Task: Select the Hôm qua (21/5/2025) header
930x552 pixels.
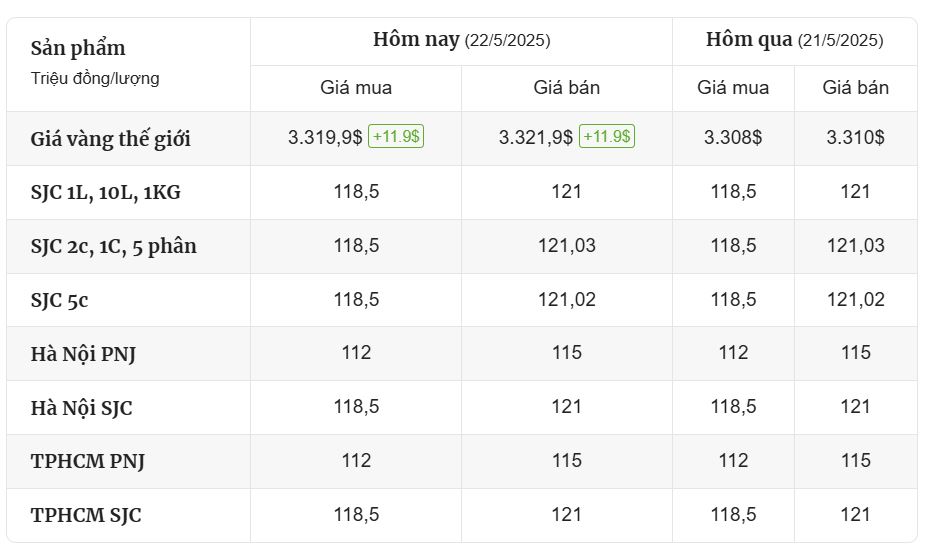Action: coord(794,40)
